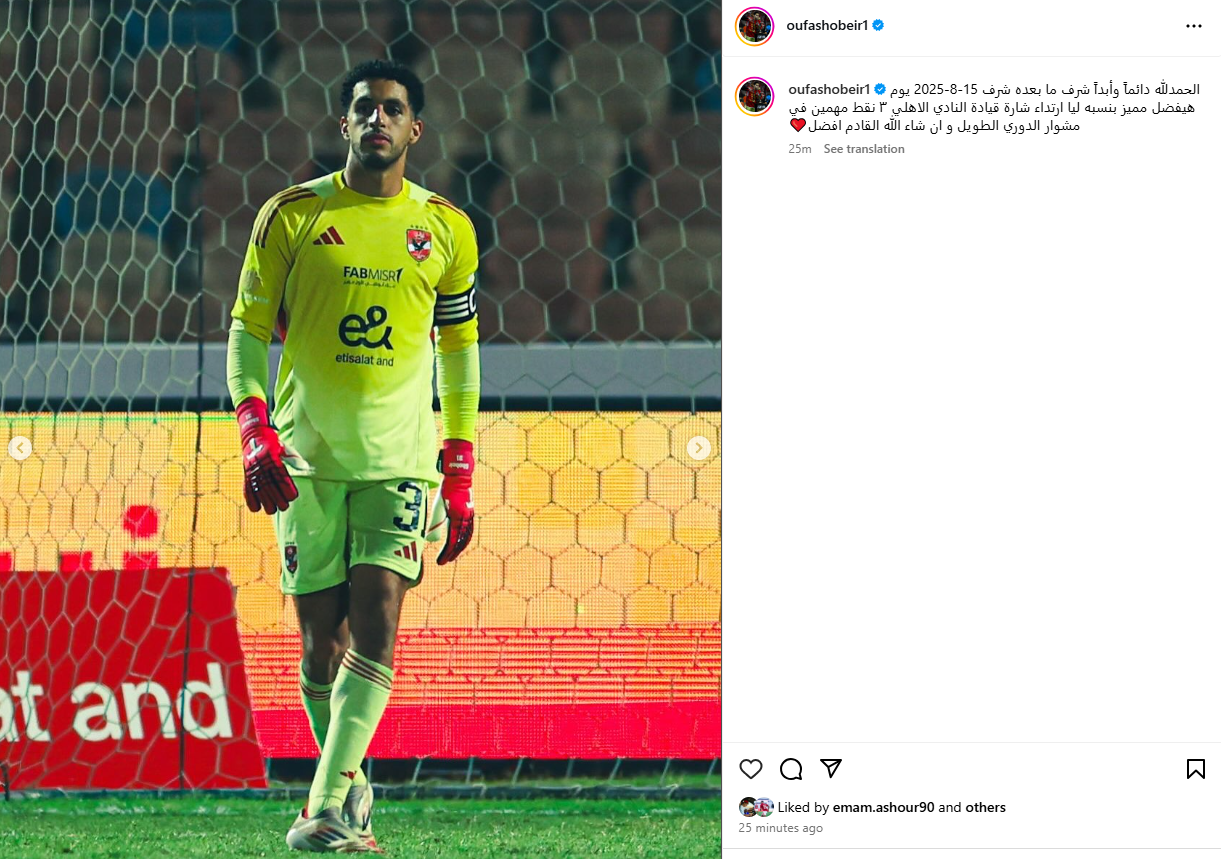
Task: Like the post with the heart icon
Action: (x=751, y=769)
